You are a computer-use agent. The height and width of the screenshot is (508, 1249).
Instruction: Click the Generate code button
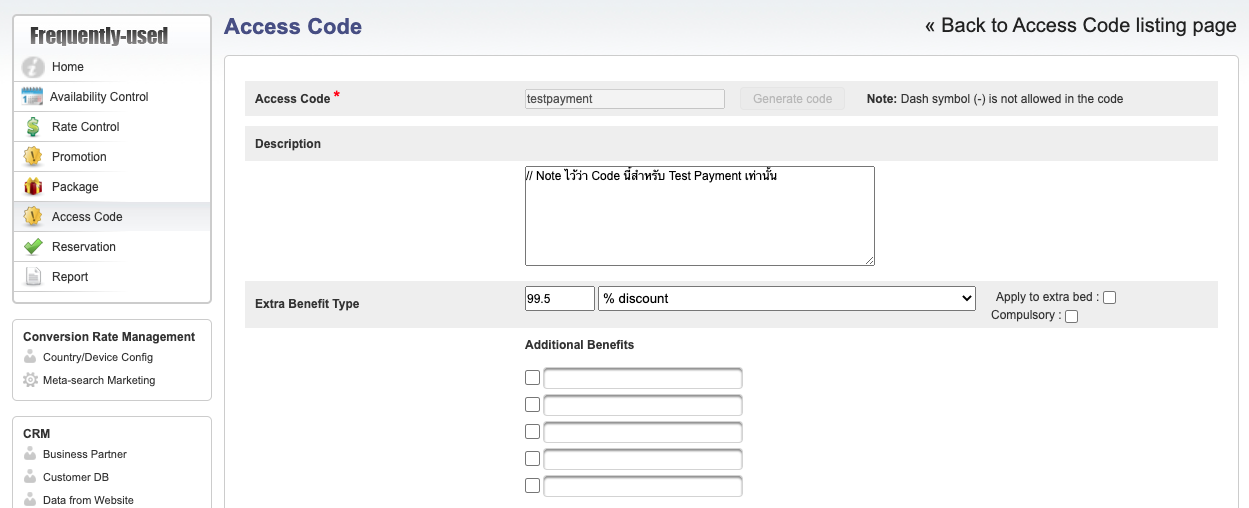click(x=792, y=99)
